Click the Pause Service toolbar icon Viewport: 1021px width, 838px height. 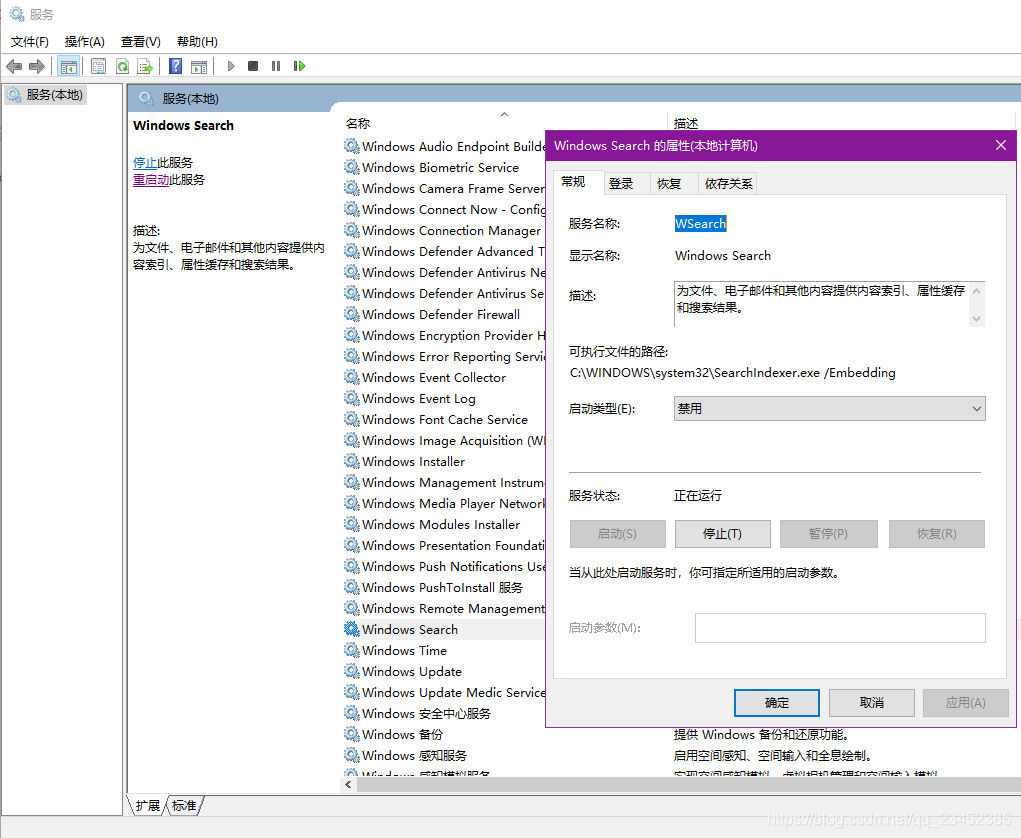(276, 66)
